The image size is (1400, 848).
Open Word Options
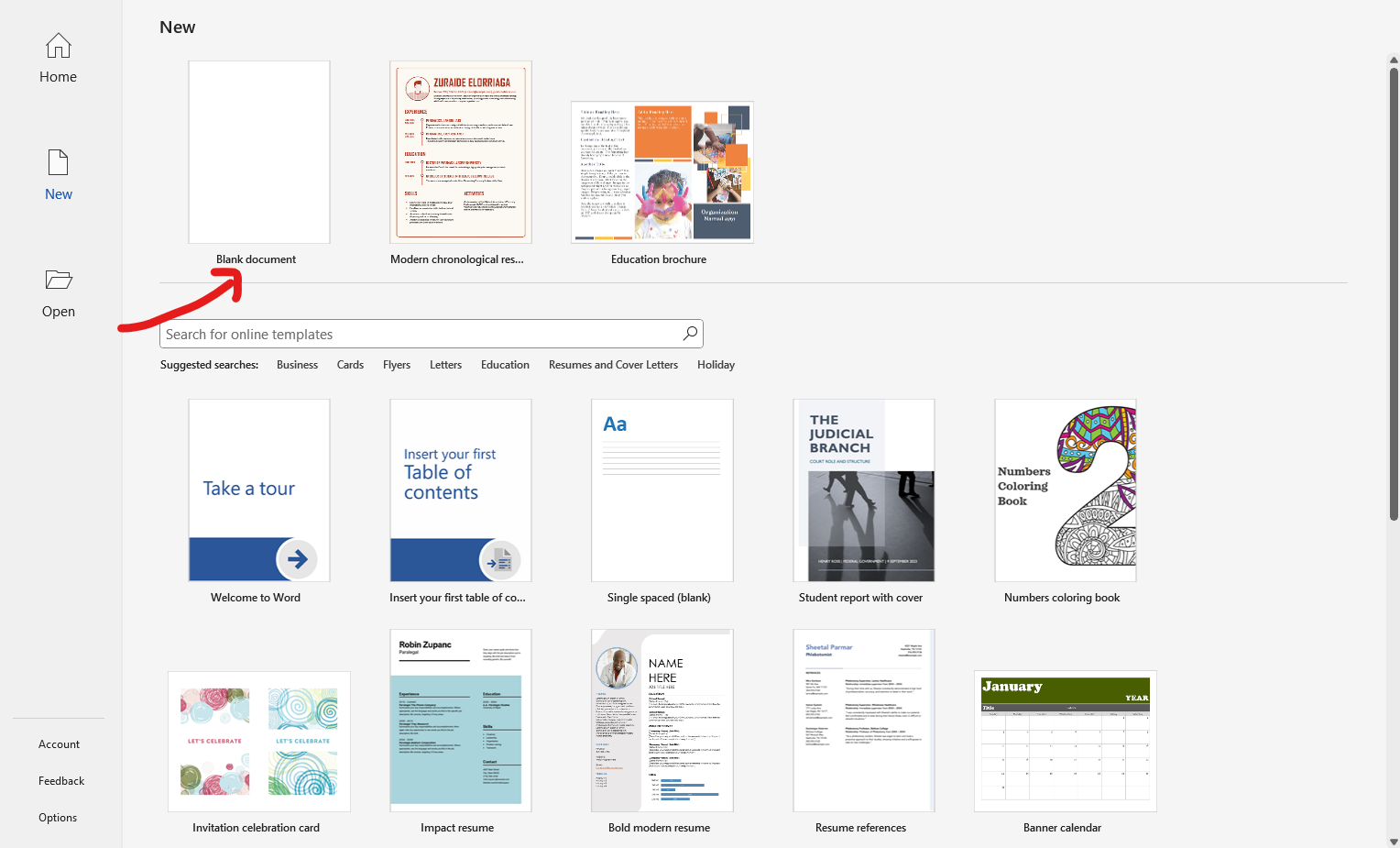tap(58, 817)
